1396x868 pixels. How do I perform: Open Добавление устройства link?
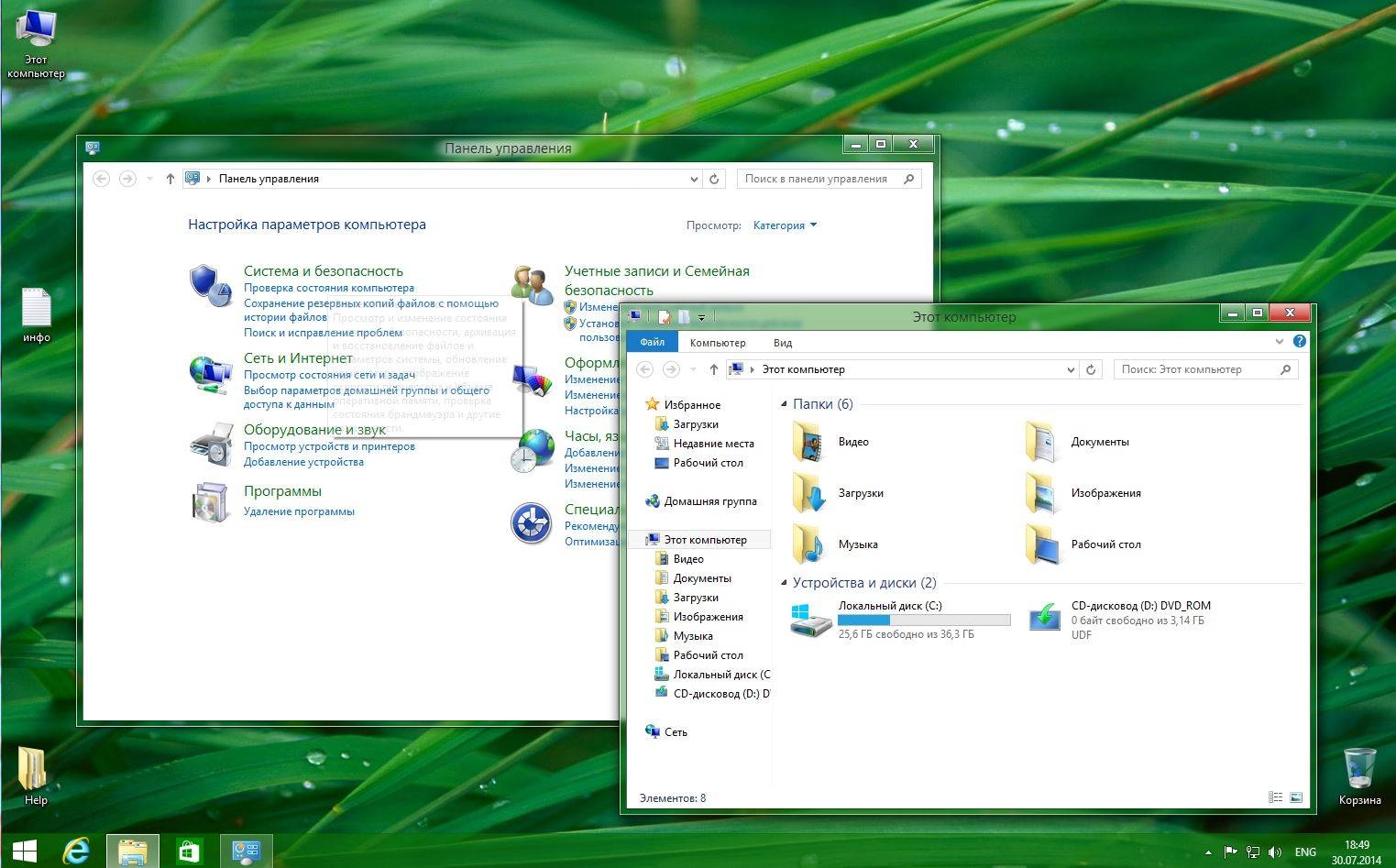303,462
